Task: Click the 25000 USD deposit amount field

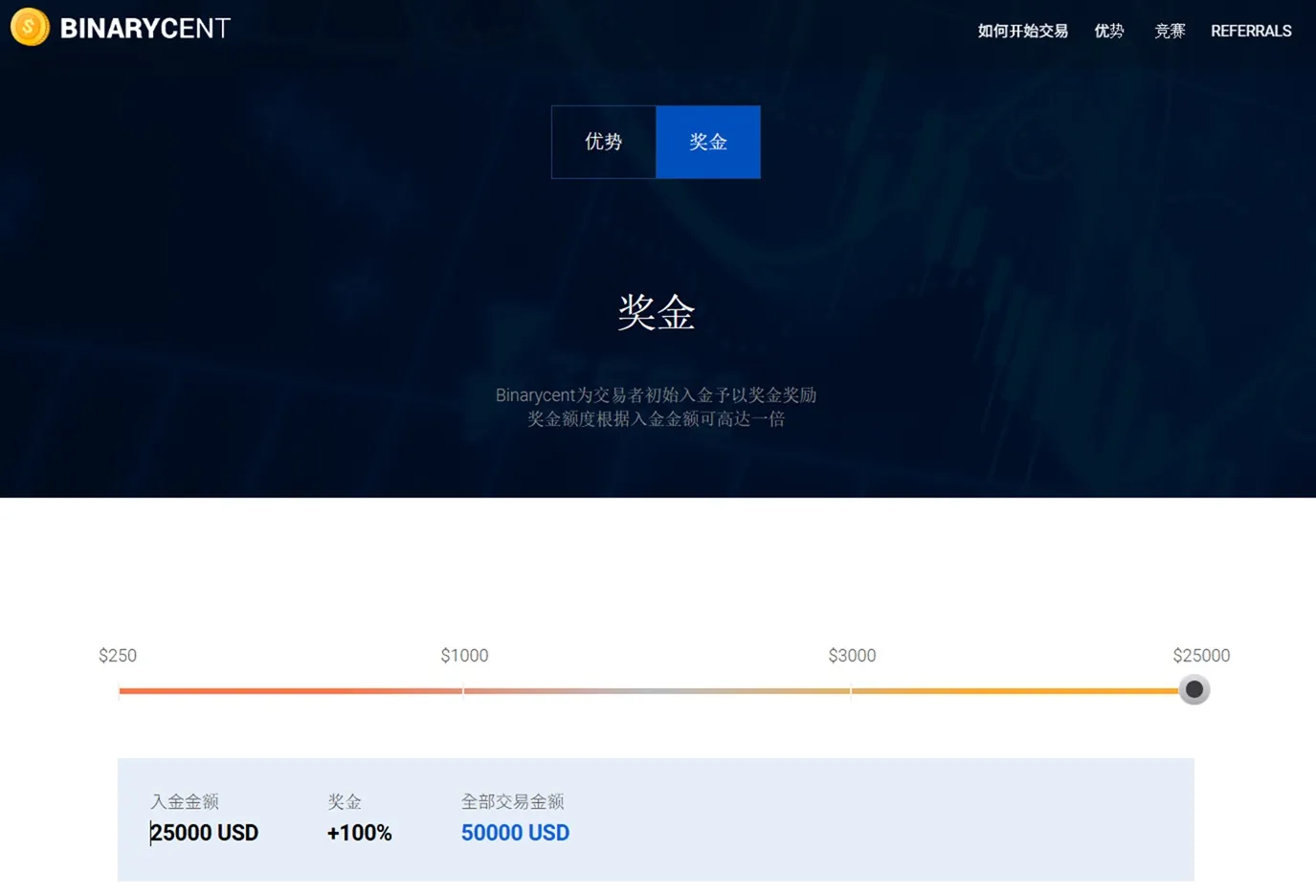Action: click(x=204, y=833)
